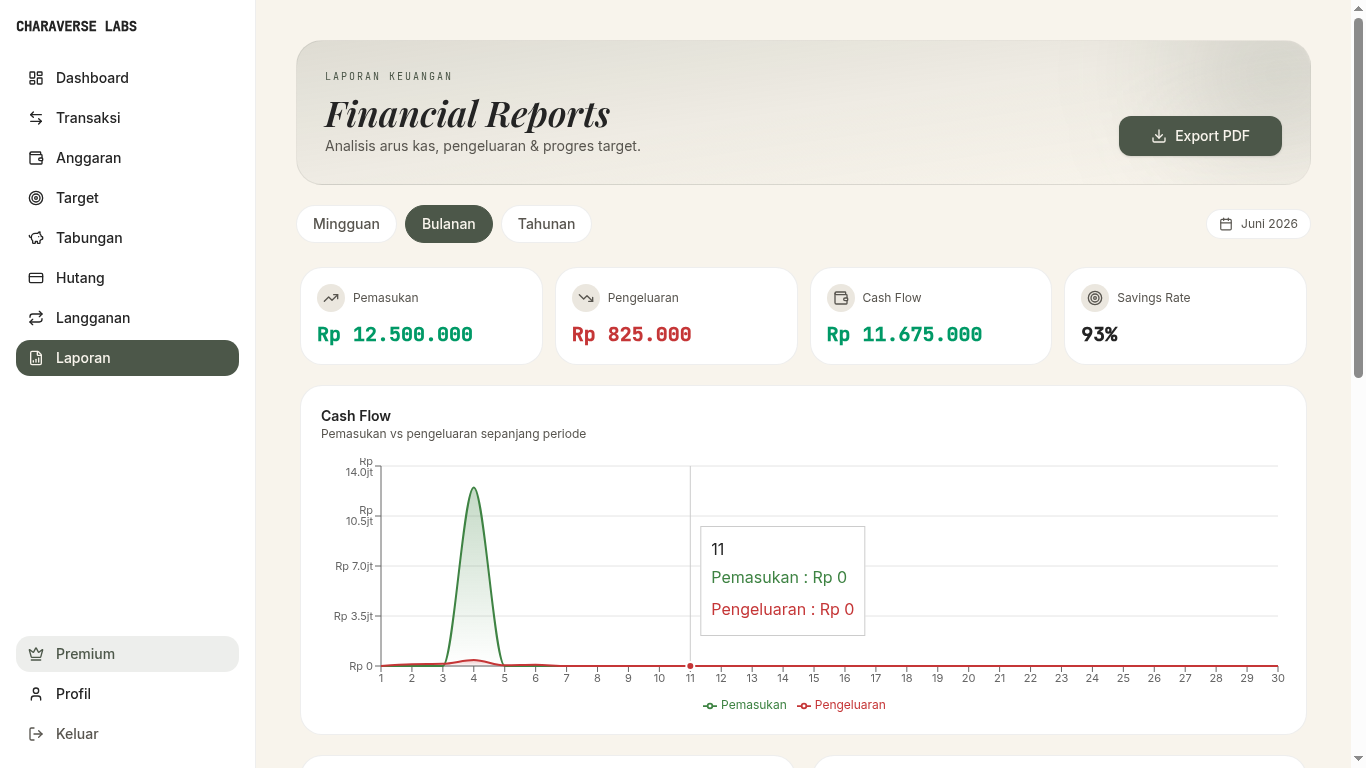The height and width of the screenshot is (768, 1366).
Task: Go to Transaksi in the sidebar
Action: 127,118
